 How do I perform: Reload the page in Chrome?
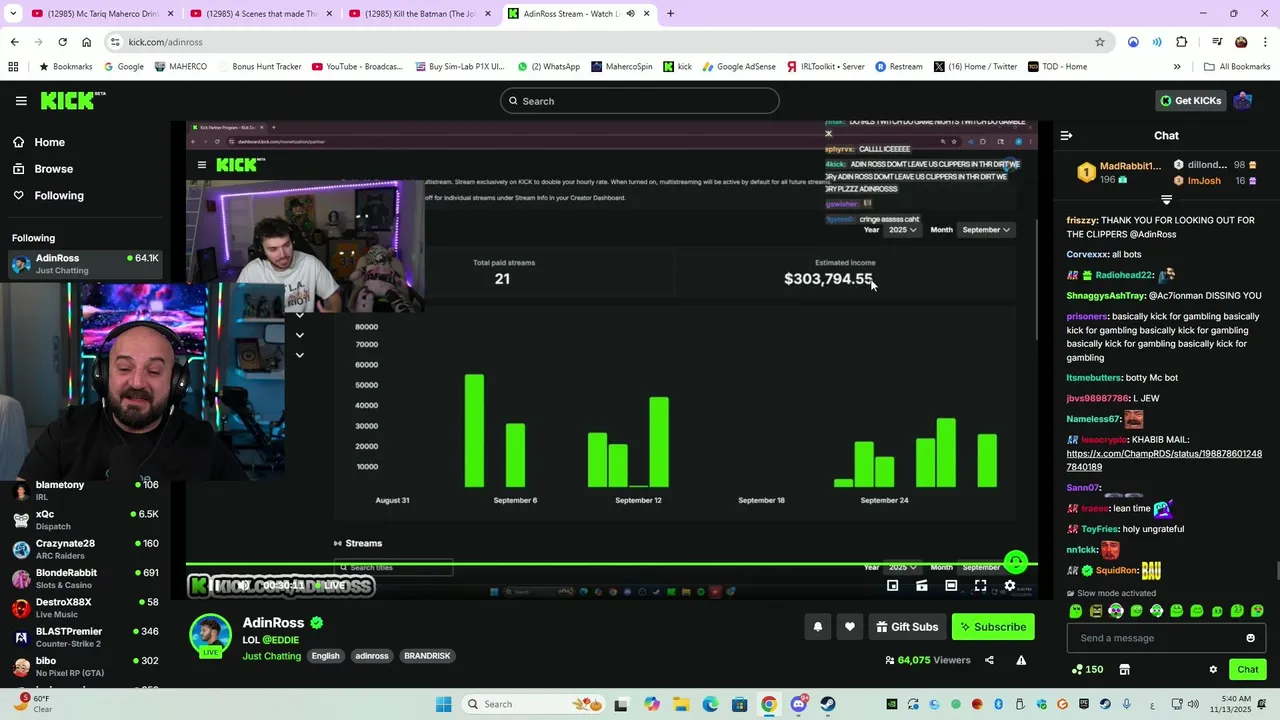62,42
